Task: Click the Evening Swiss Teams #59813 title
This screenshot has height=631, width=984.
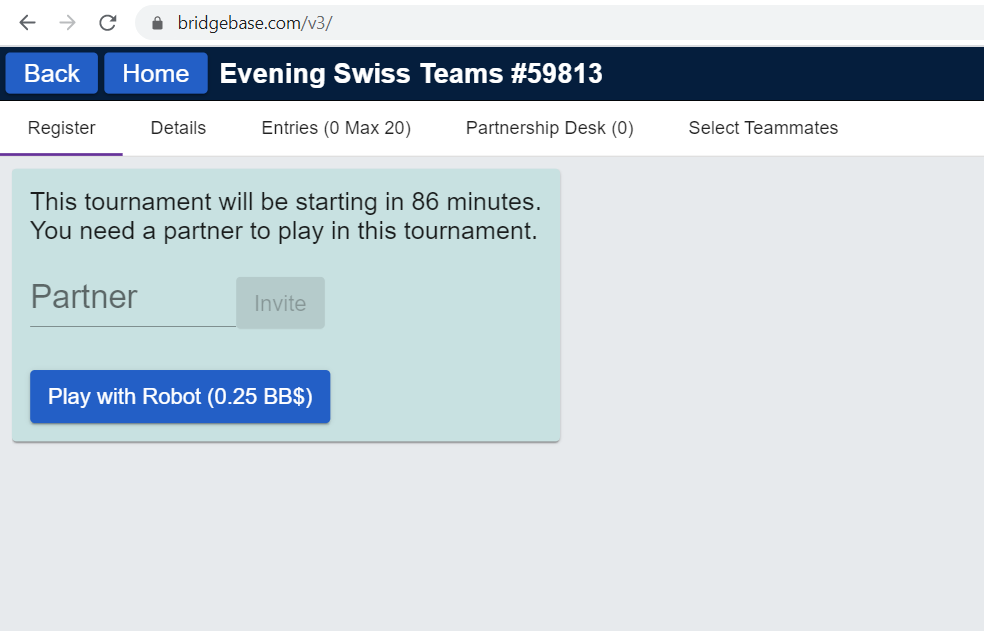Action: click(411, 73)
